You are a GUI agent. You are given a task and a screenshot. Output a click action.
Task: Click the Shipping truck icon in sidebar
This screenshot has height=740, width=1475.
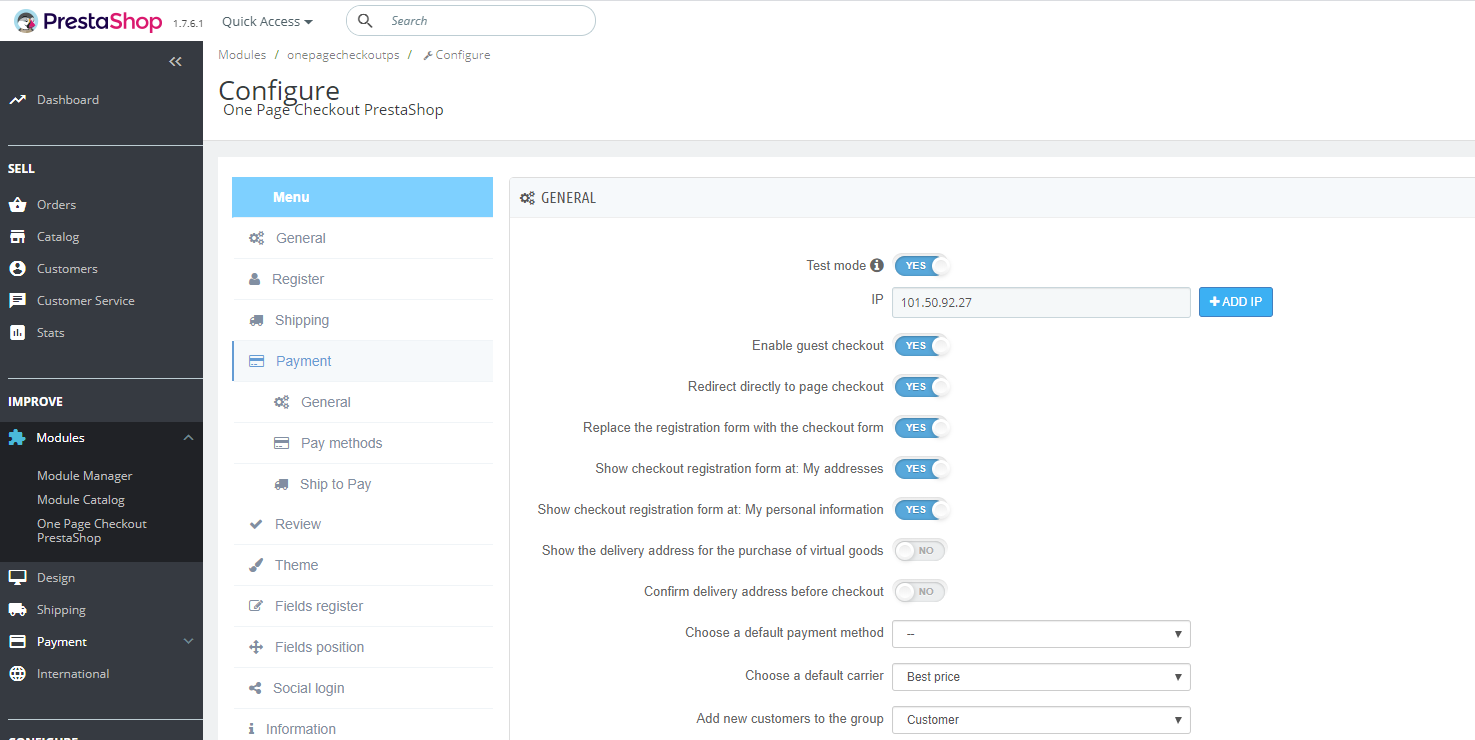17,610
